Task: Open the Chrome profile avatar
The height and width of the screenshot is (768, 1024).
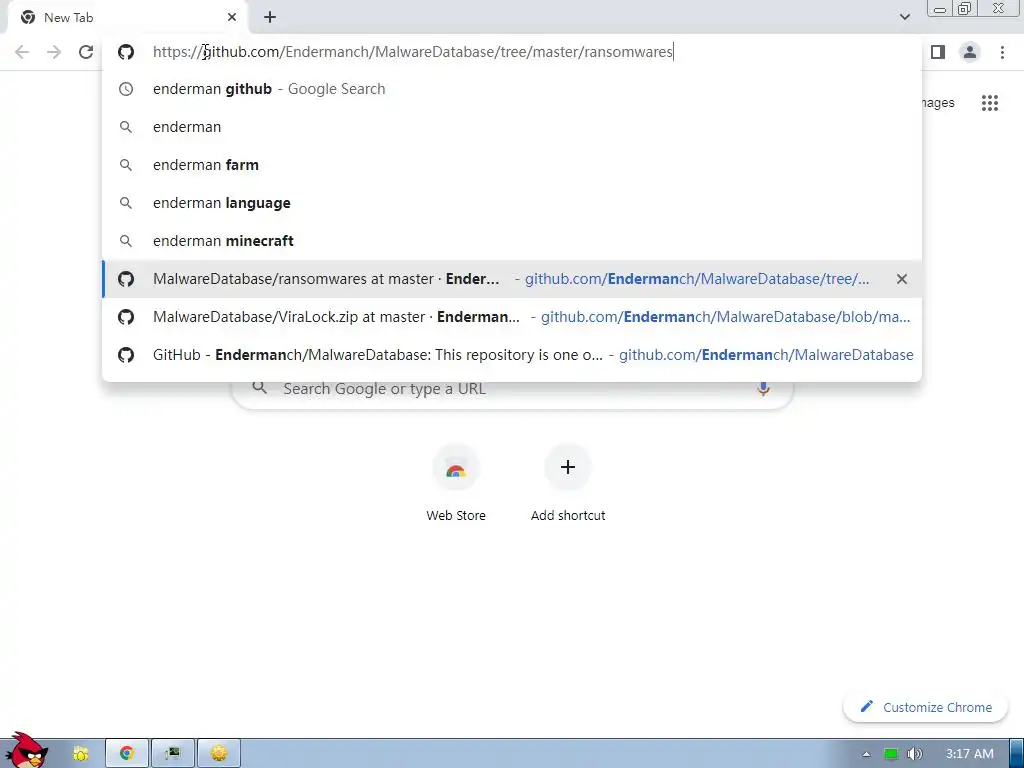Action: 970,52
